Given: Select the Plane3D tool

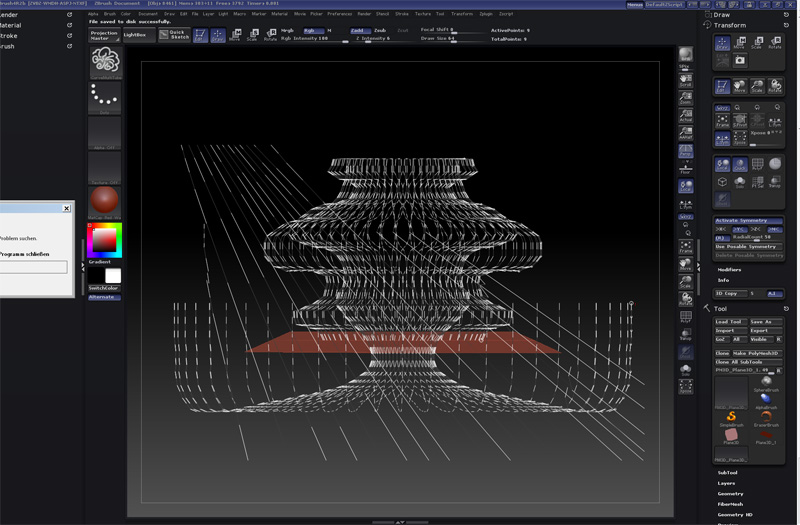Looking at the screenshot, I should pyautogui.click(x=731, y=436).
